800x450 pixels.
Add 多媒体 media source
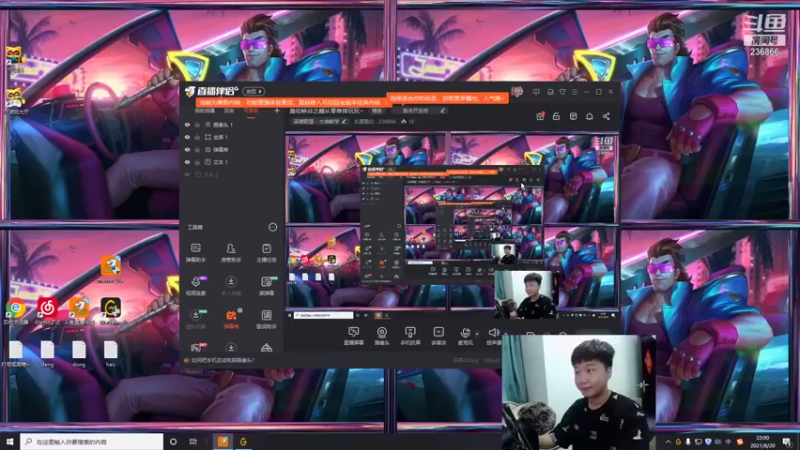(438, 336)
